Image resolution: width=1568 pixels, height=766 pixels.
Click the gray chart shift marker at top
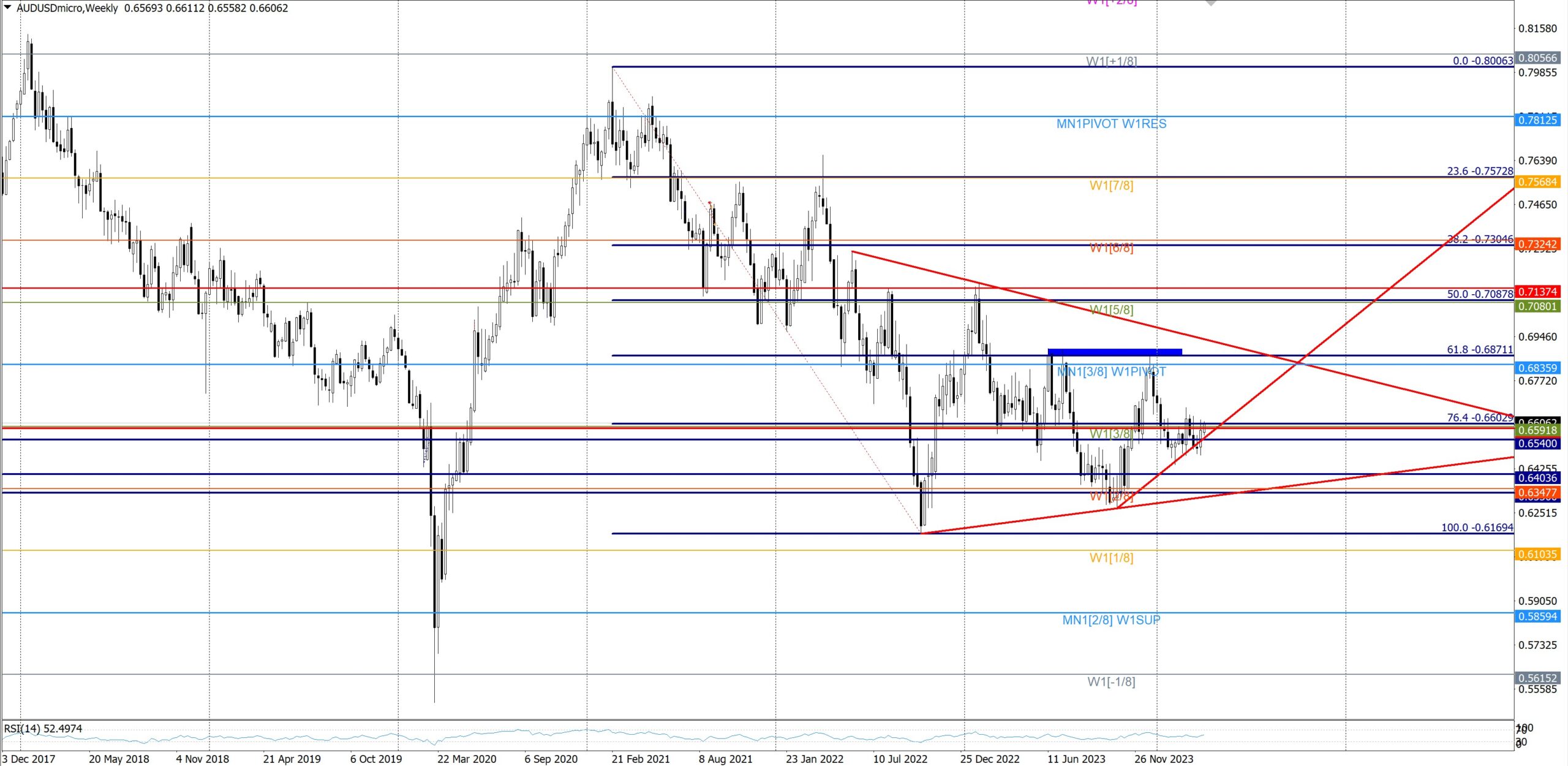tap(1210, 2)
